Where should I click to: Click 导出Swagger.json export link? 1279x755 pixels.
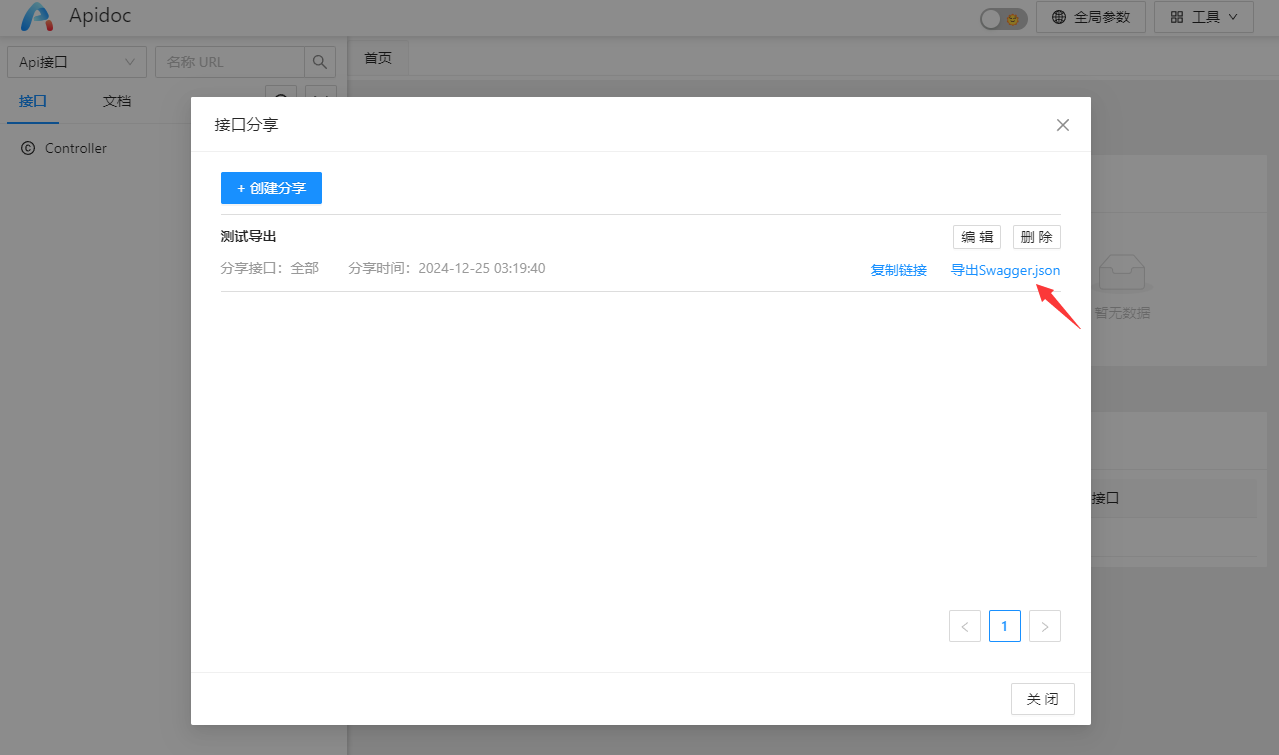[x=1005, y=270]
